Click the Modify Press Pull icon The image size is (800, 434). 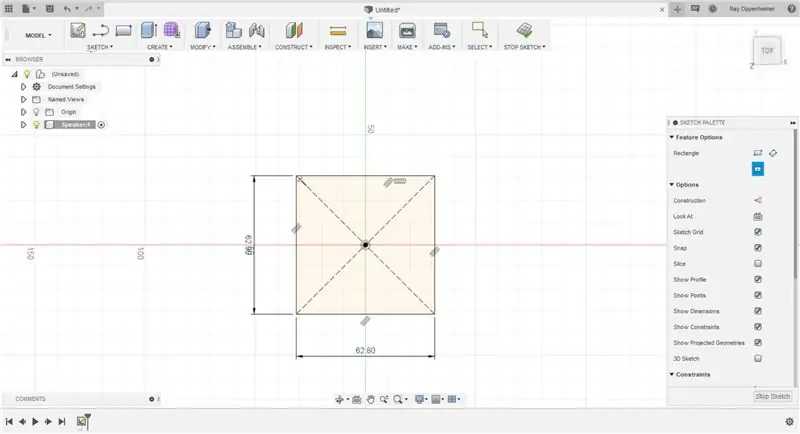click(203, 30)
